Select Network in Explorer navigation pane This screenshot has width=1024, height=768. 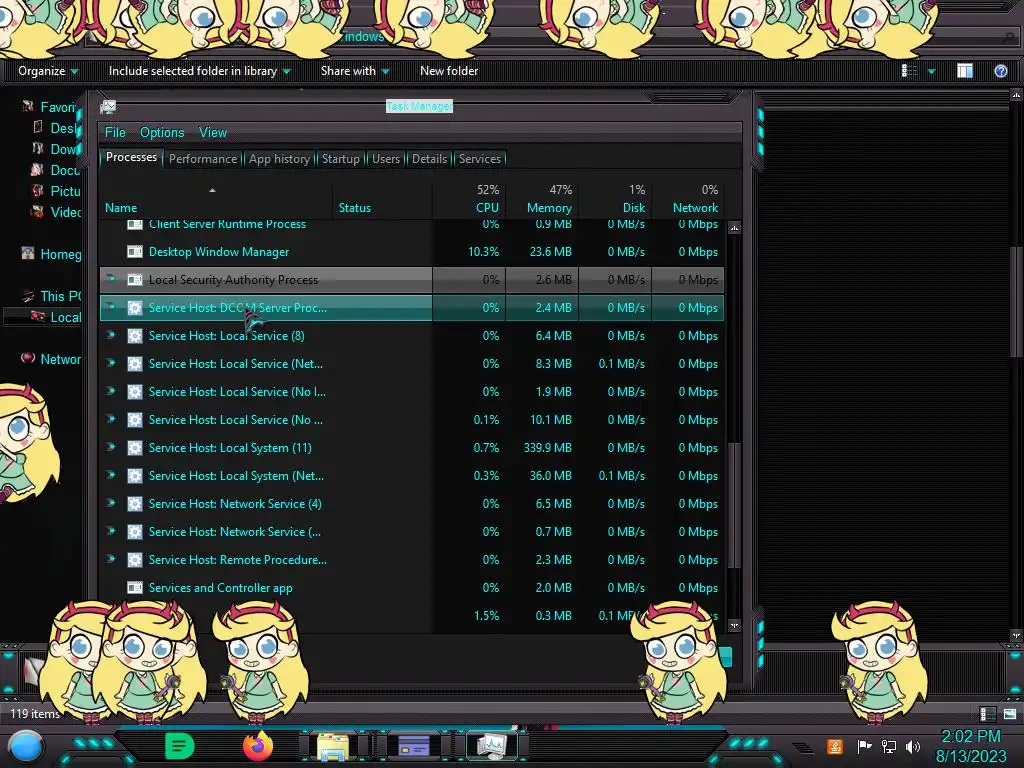[52, 359]
